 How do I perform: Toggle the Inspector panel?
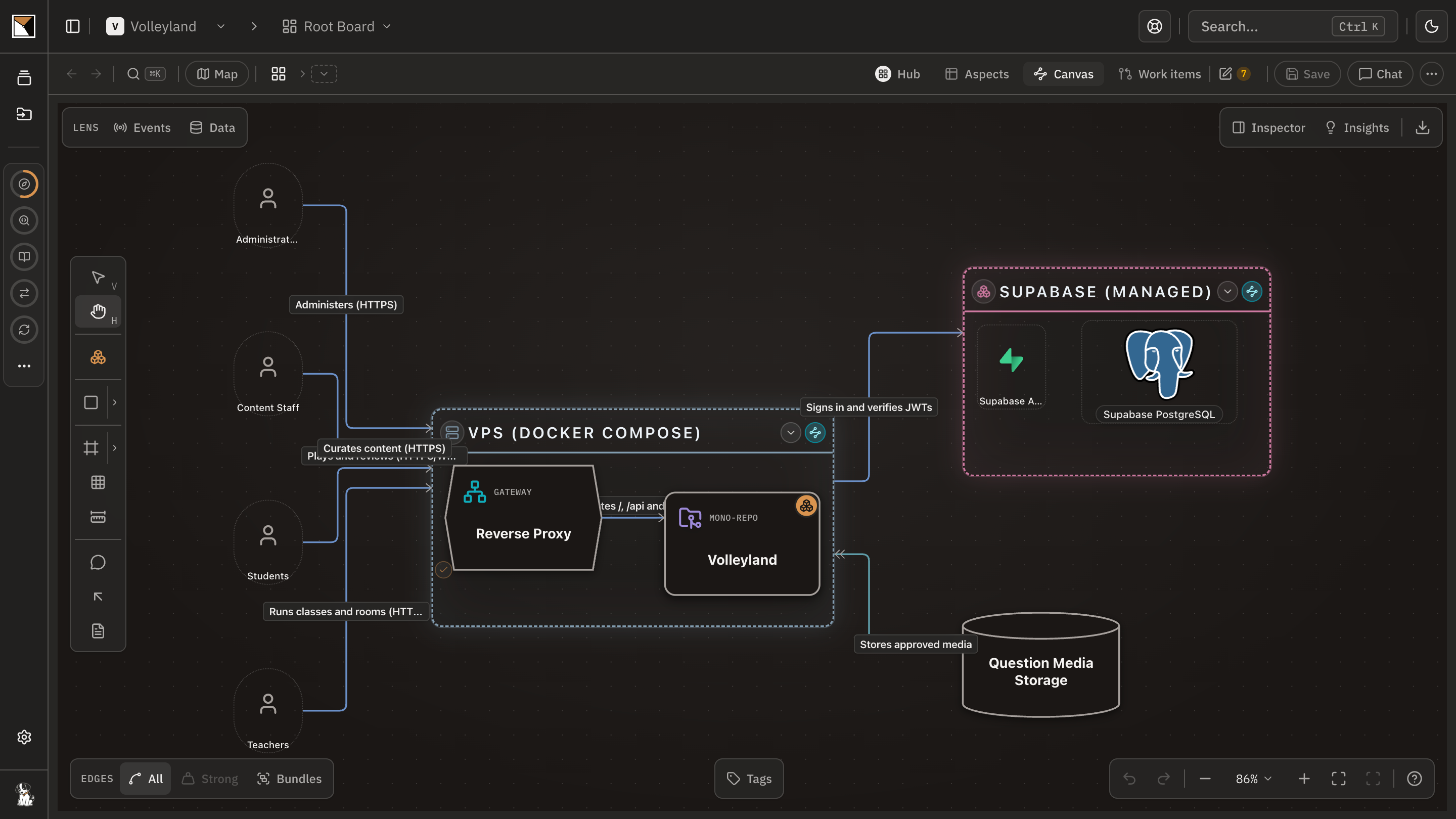pos(1269,128)
